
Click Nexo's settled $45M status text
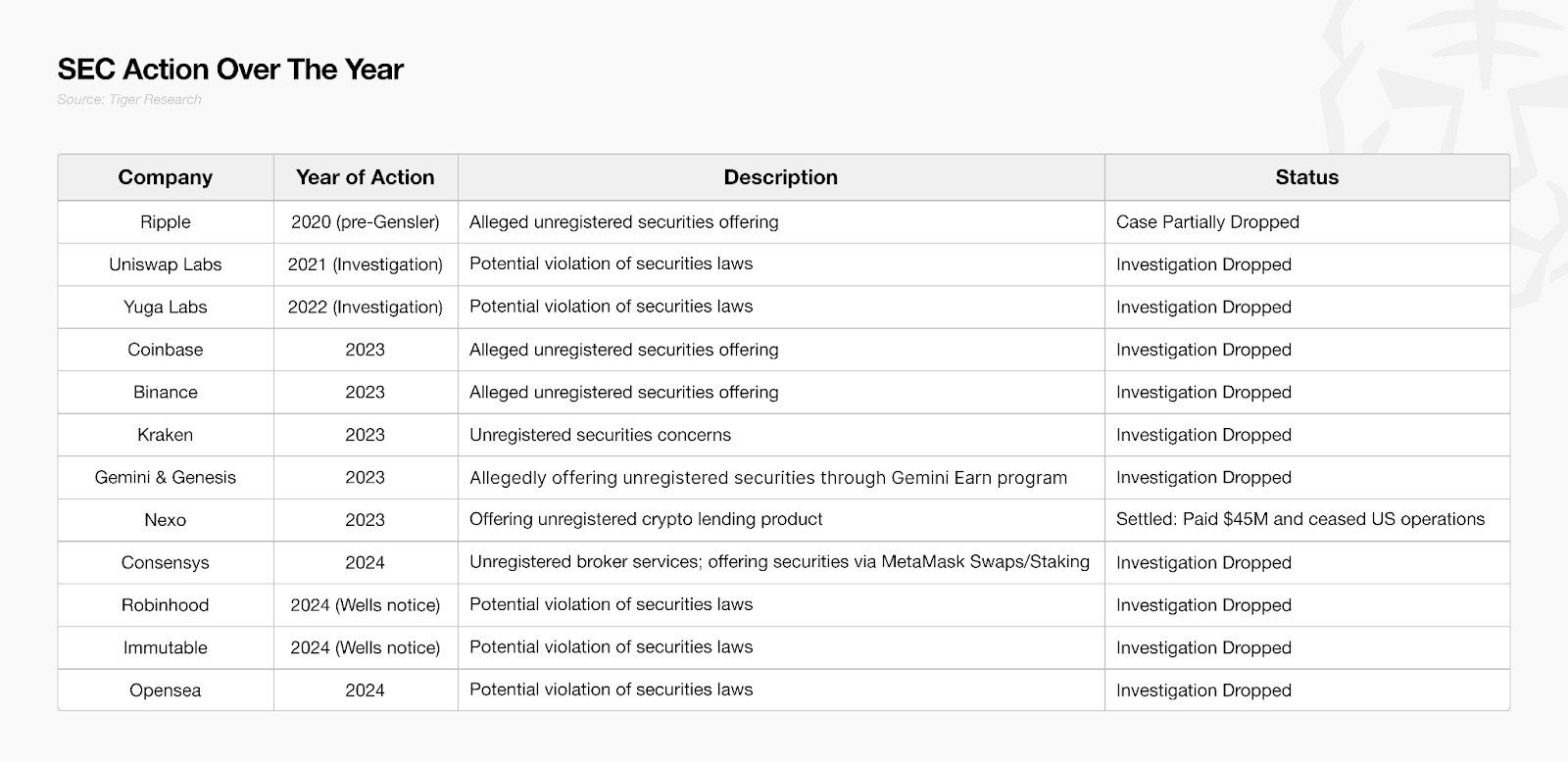click(1300, 520)
